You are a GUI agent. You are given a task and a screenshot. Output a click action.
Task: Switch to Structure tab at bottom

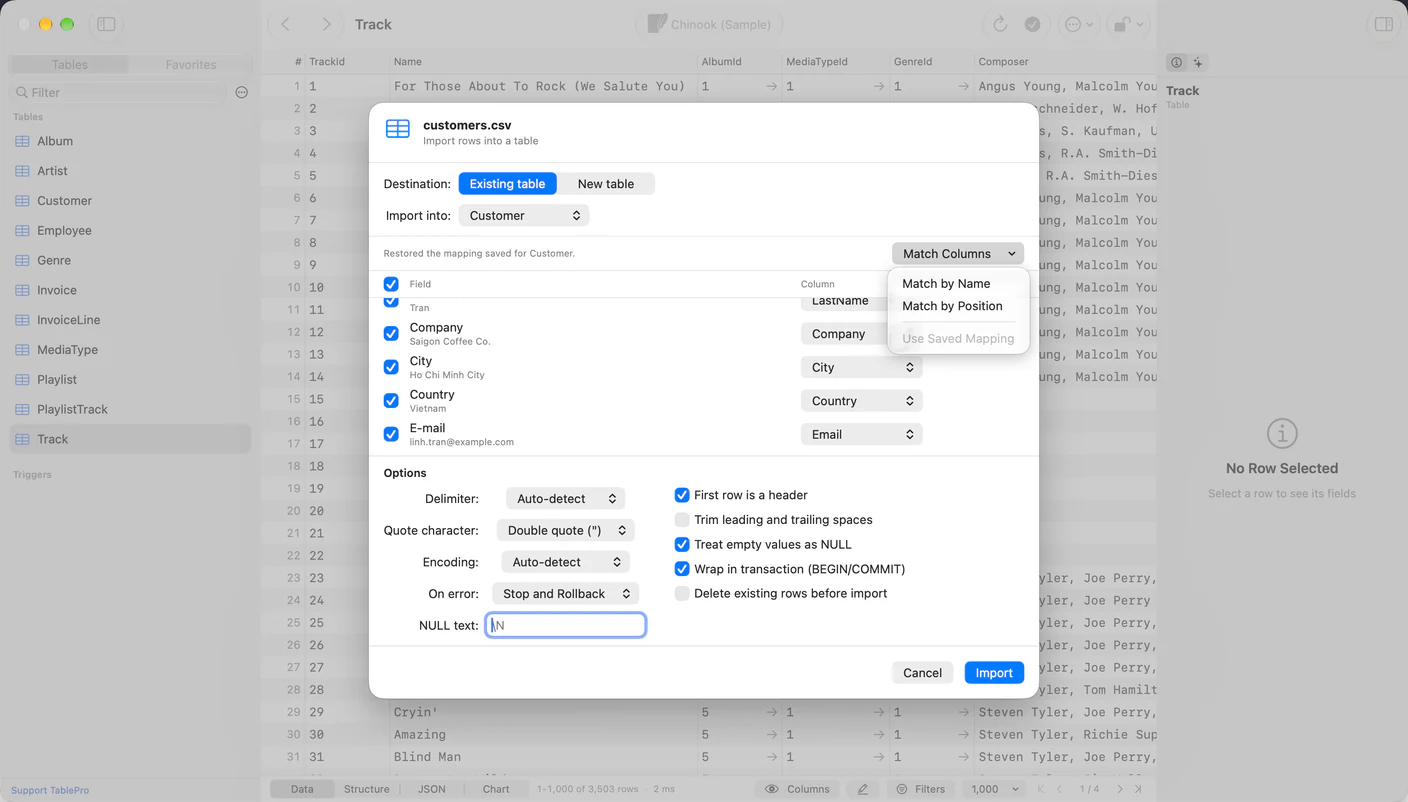tap(367, 789)
